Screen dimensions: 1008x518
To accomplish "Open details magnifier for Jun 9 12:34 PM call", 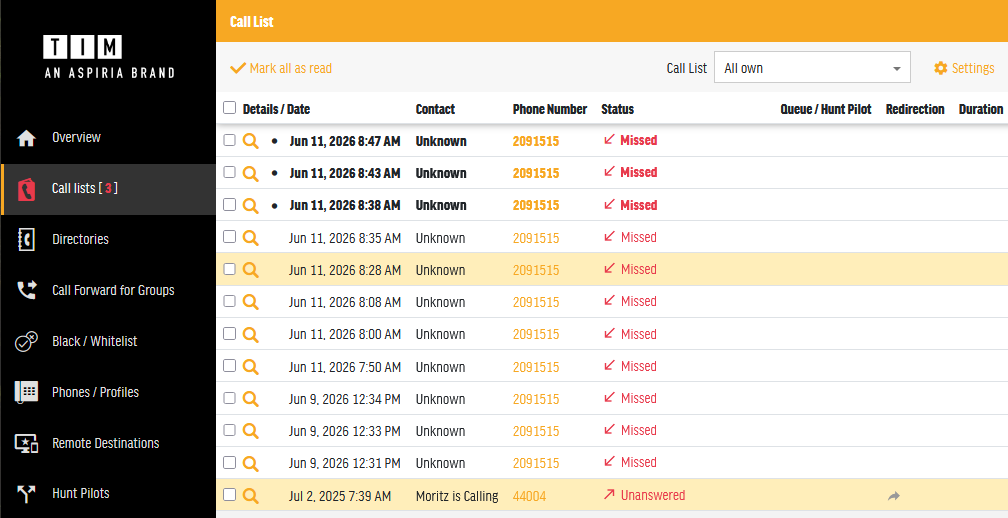I will pyautogui.click(x=251, y=399).
